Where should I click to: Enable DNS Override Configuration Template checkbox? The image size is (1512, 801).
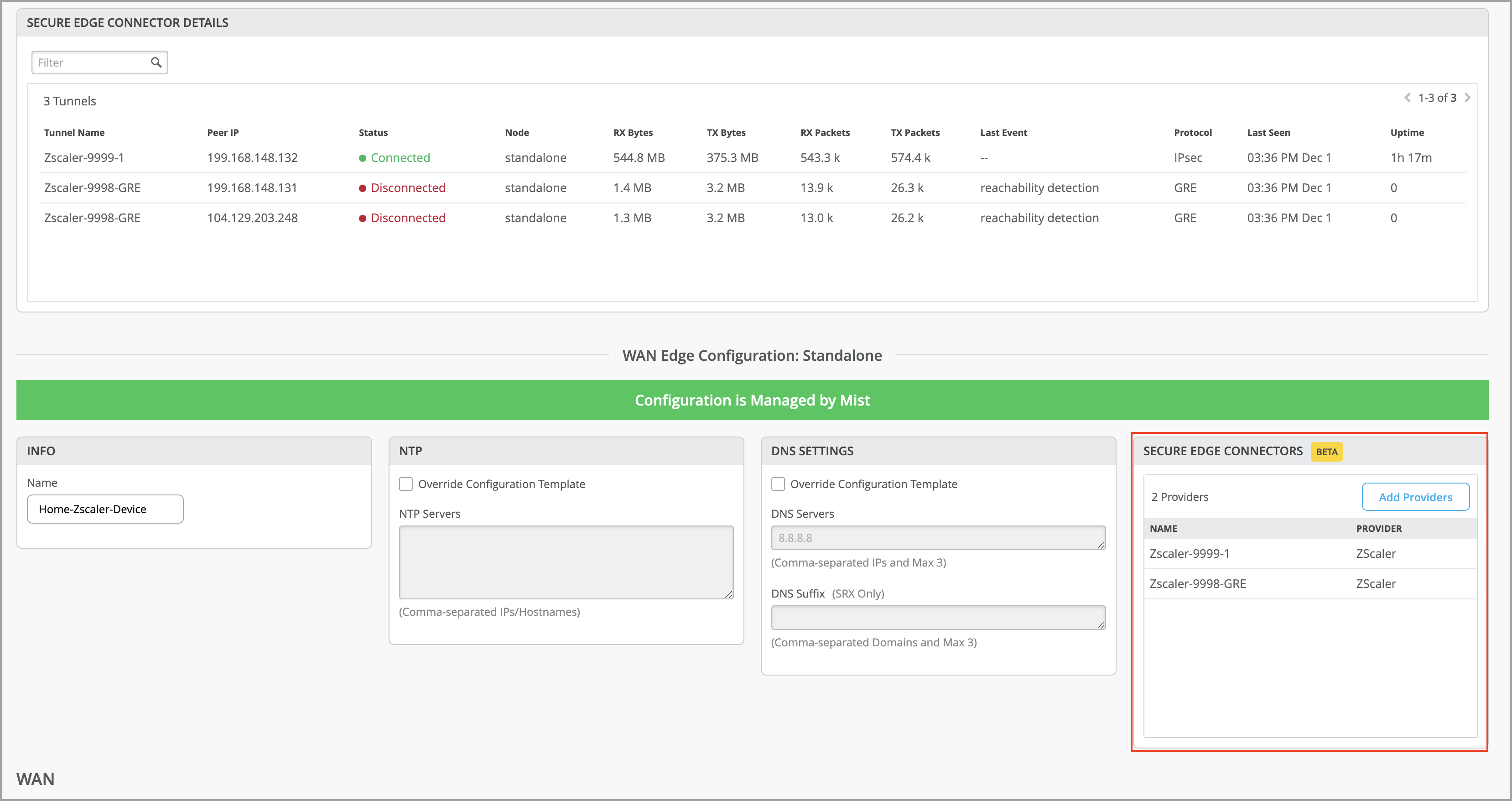point(778,484)
